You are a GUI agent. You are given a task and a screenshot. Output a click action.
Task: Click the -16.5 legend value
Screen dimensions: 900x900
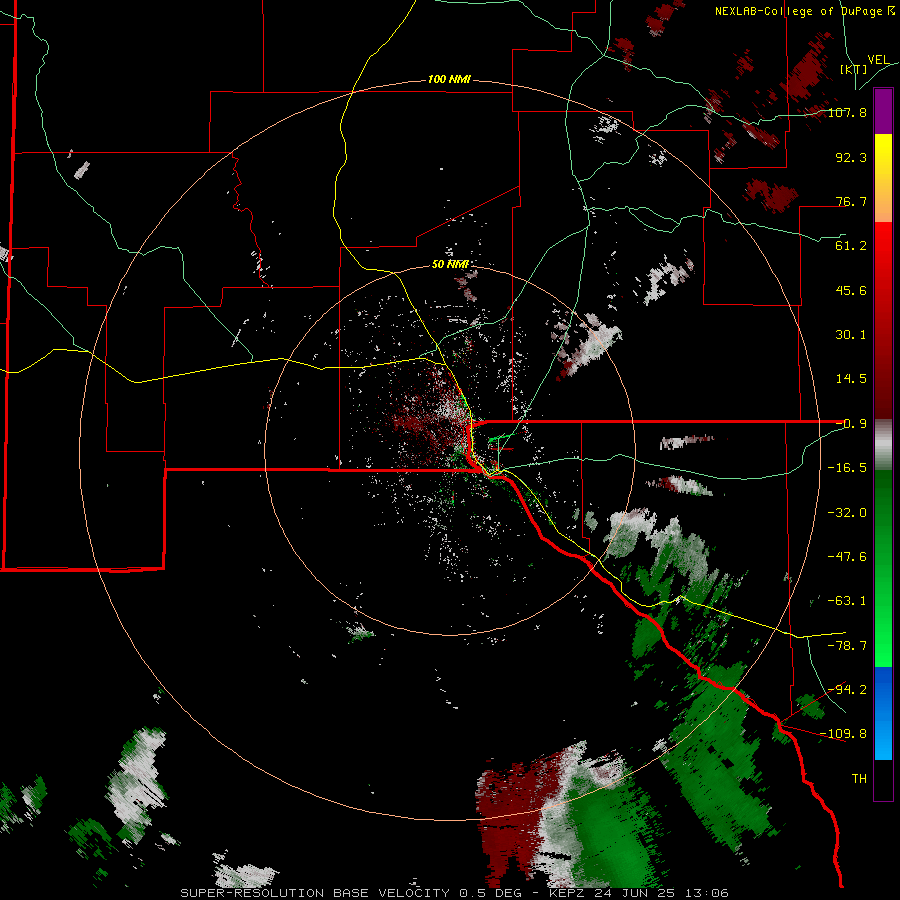[848, 468]
